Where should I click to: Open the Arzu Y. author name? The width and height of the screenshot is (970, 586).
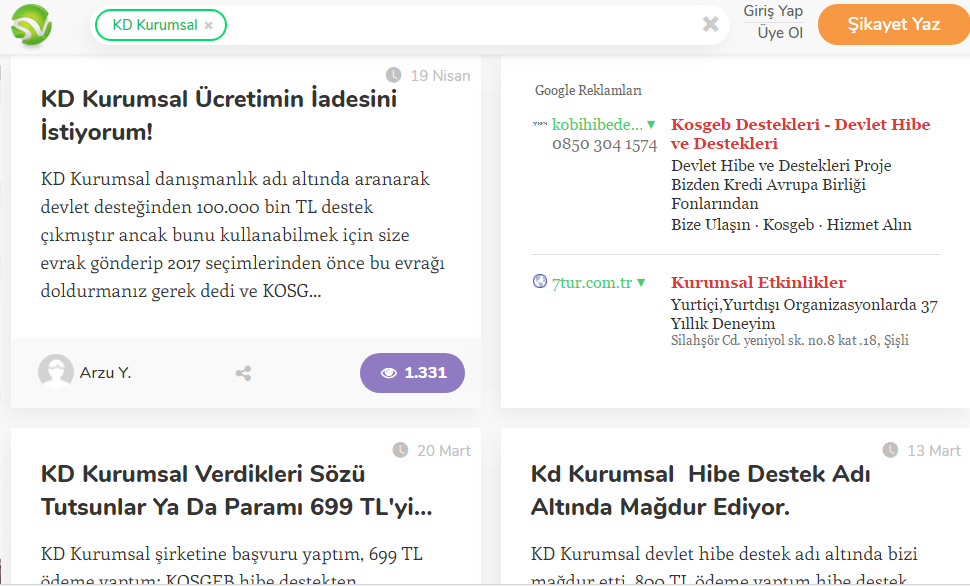(105, 373)
